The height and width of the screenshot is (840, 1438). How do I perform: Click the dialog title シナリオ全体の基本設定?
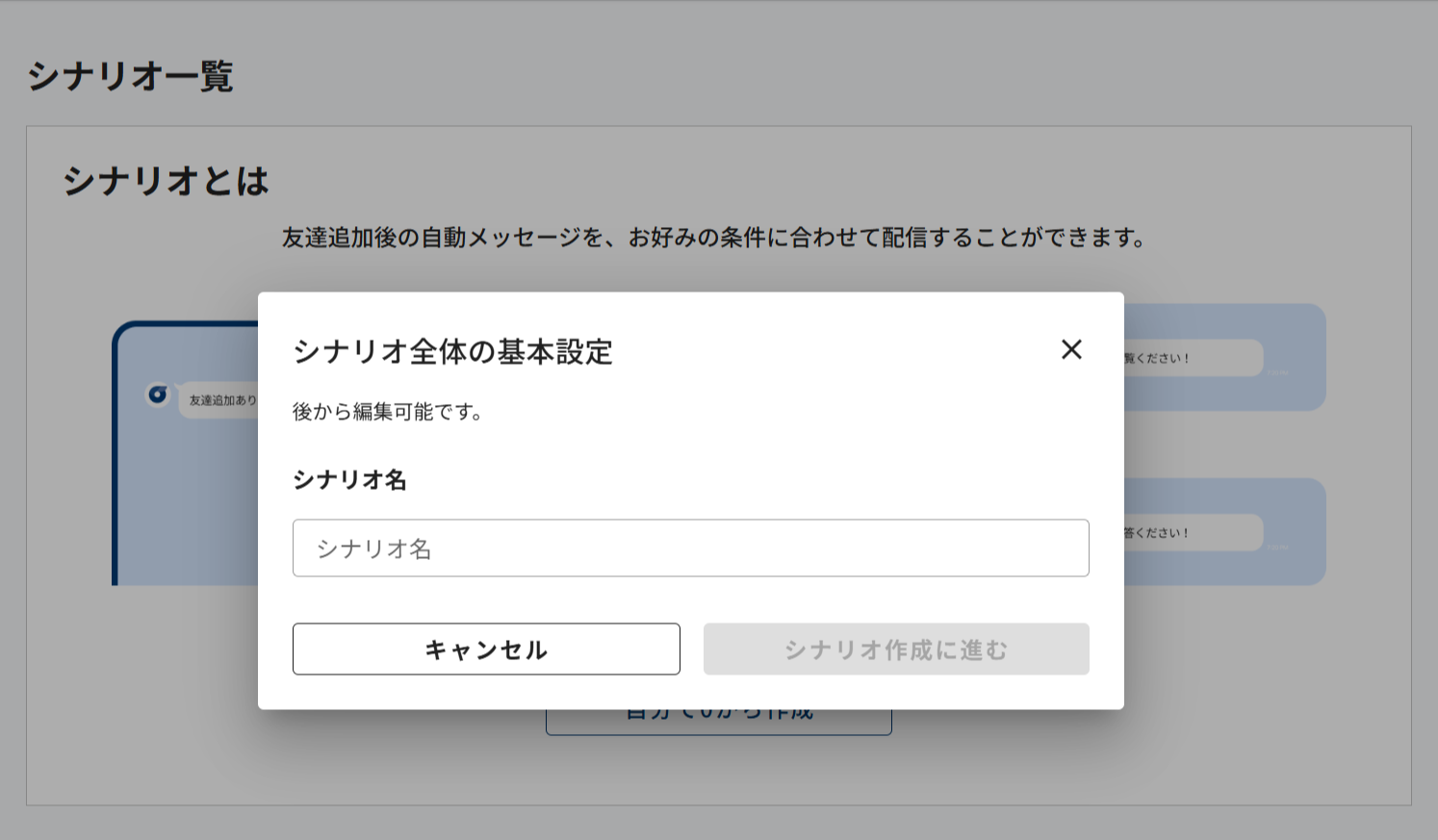452,352
